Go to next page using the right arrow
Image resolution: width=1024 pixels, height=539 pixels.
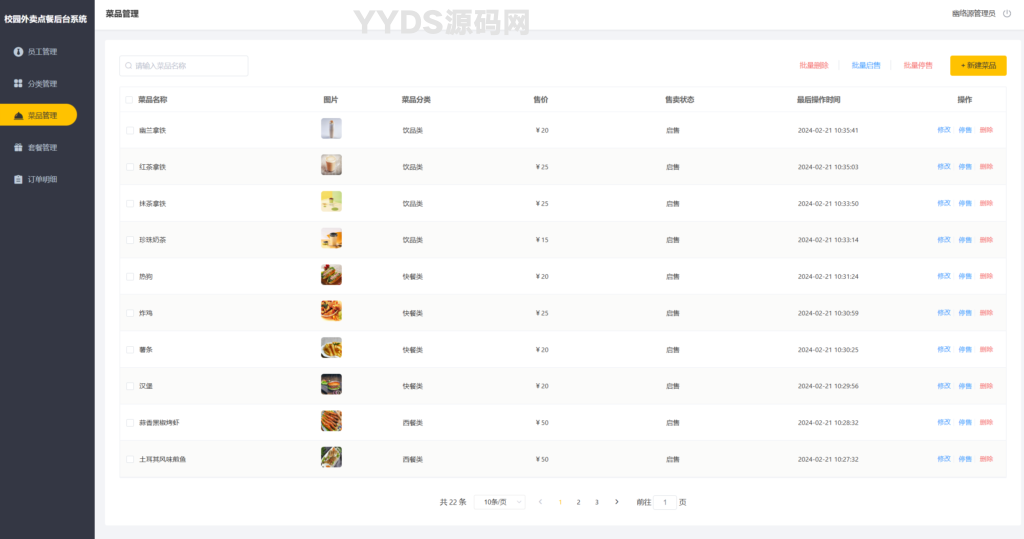point(616,502)
